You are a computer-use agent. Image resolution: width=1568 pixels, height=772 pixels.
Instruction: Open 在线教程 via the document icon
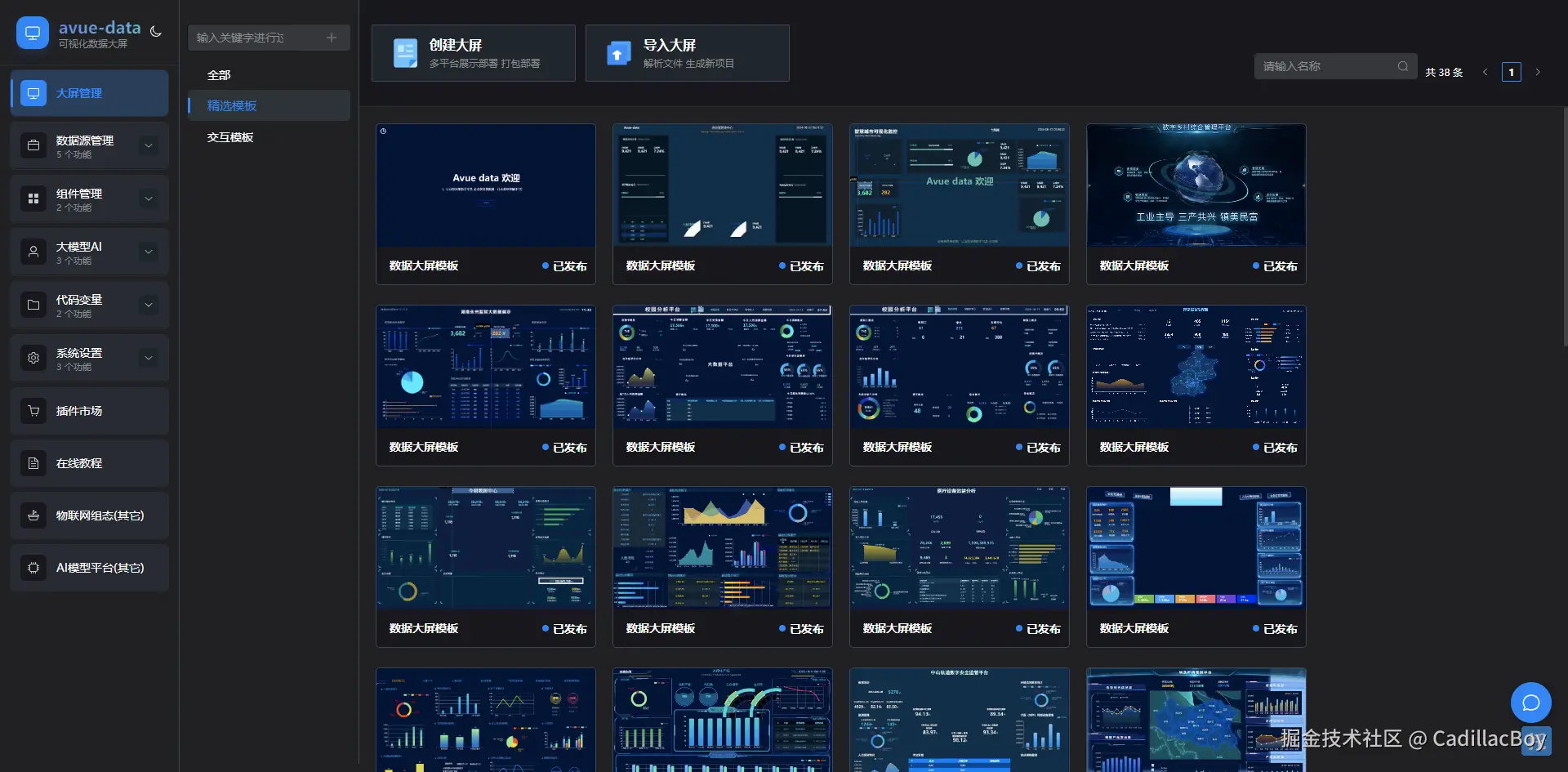[x=33, y=463]
